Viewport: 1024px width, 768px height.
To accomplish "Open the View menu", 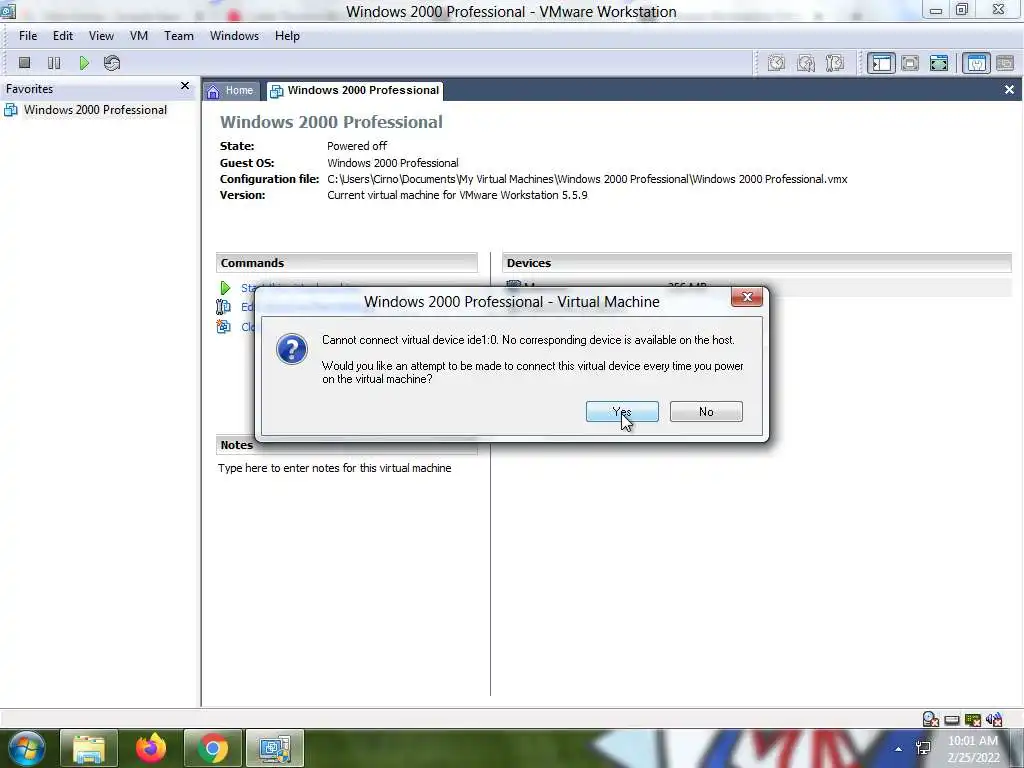I will [x=101, y=36].
